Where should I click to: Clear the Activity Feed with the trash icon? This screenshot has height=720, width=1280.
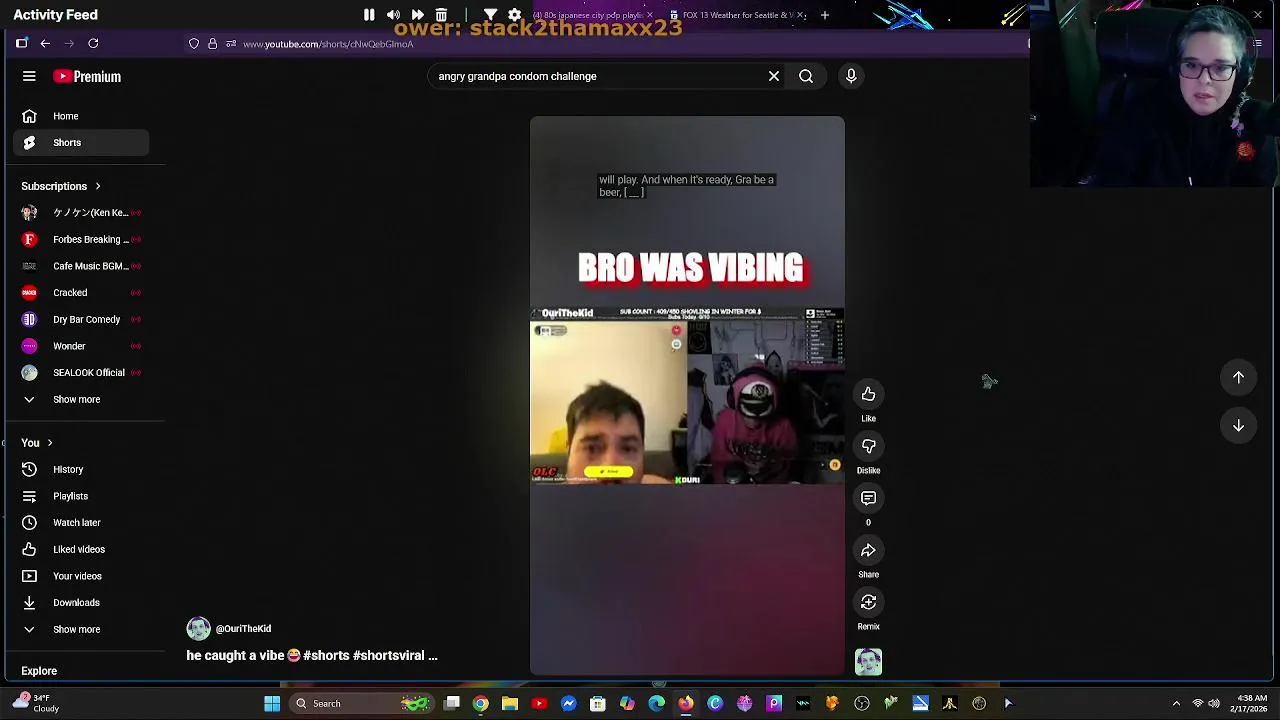(x=441, y=15)
